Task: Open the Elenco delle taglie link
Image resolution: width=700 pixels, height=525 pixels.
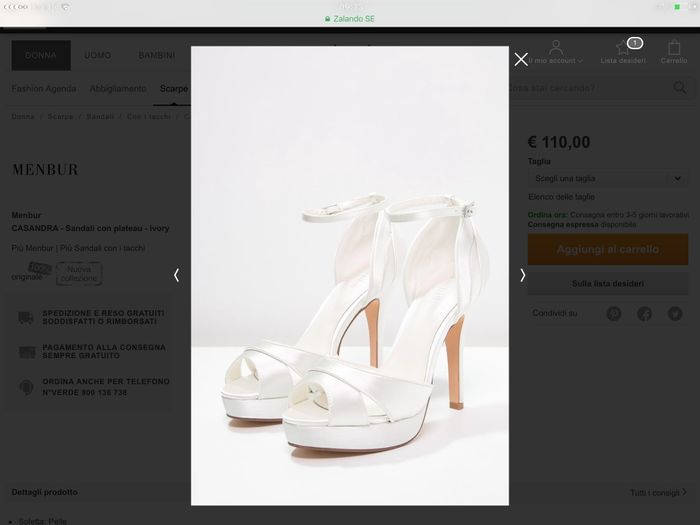Action: pos(561,197)
